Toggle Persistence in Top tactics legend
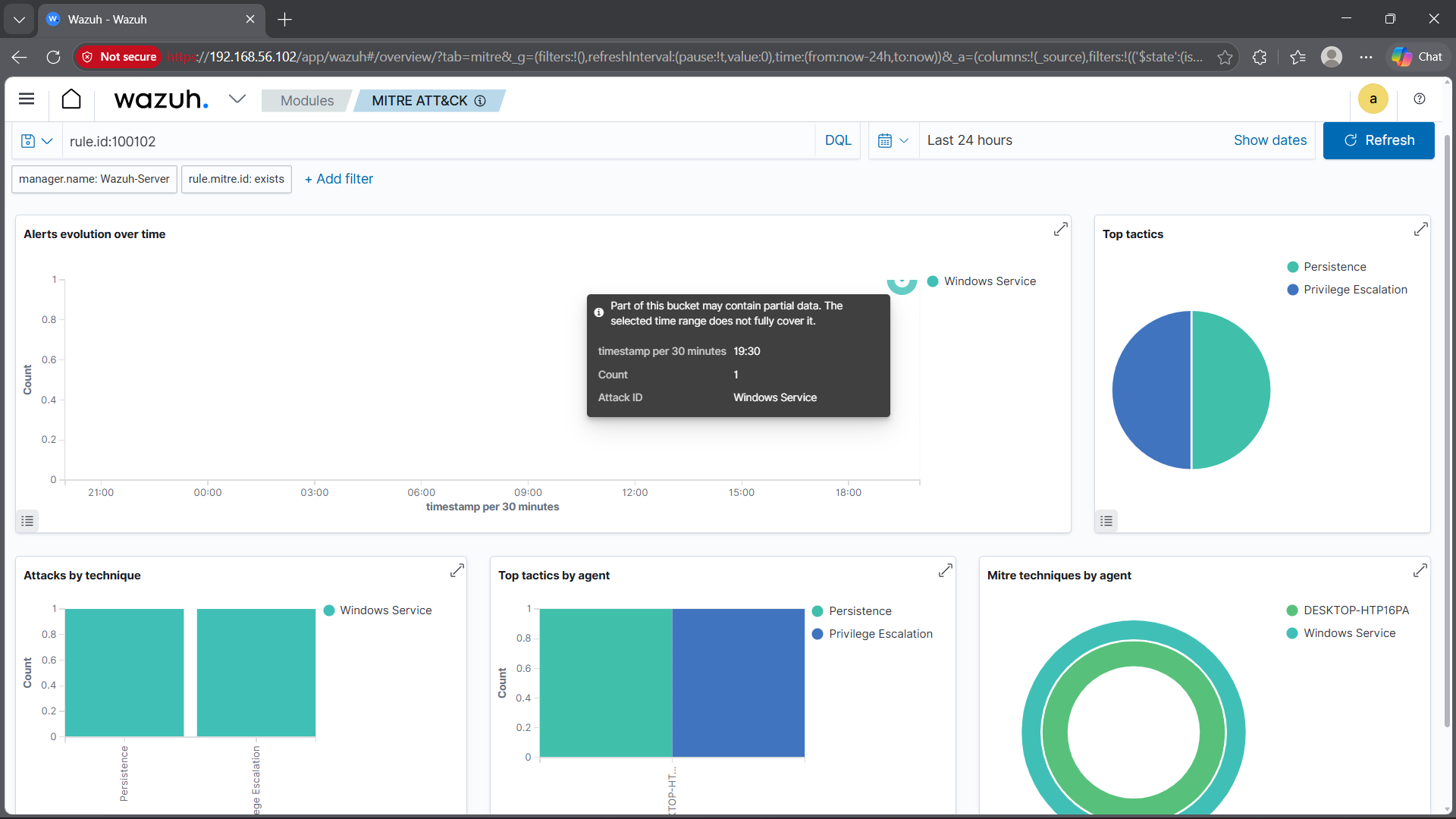Viewport: 1456px width, 819px height. [x=1327, y=267]
